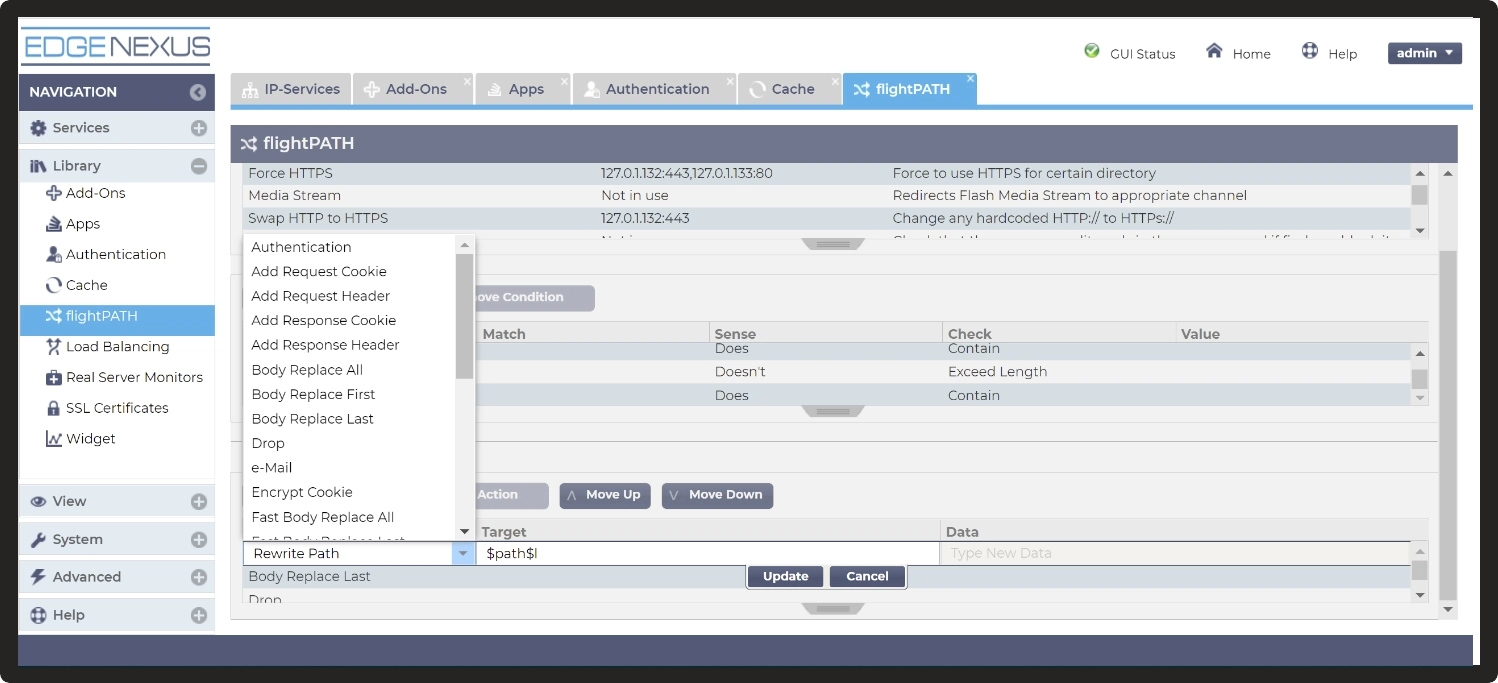
Task: Select flightPATH in the Library sidebar
Action: (116, 320)
